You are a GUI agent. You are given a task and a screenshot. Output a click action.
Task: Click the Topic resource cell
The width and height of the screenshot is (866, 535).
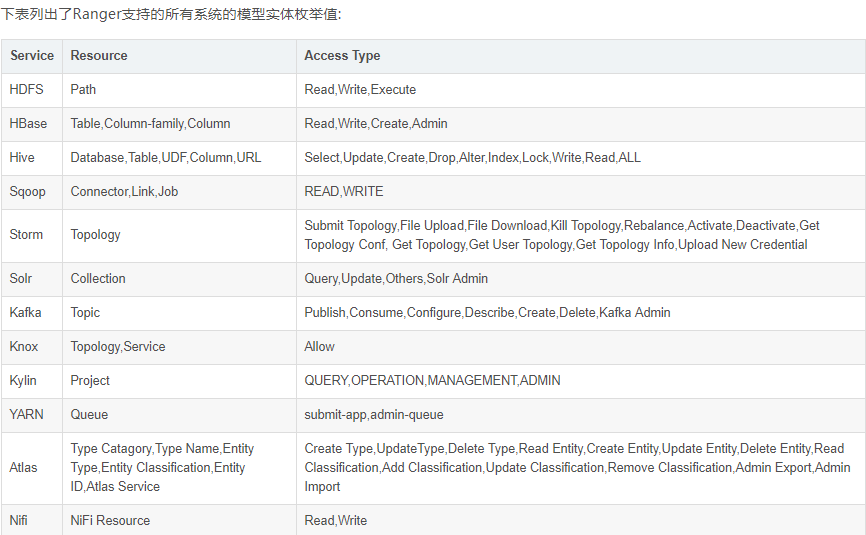click(179, 313)
